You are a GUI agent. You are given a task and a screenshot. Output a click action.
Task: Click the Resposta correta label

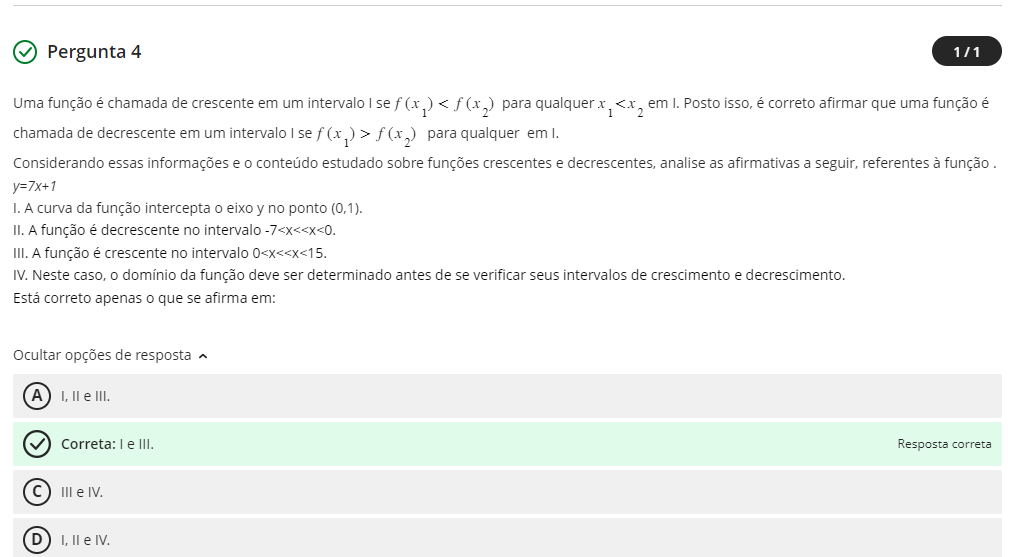(x=944, y=444)
